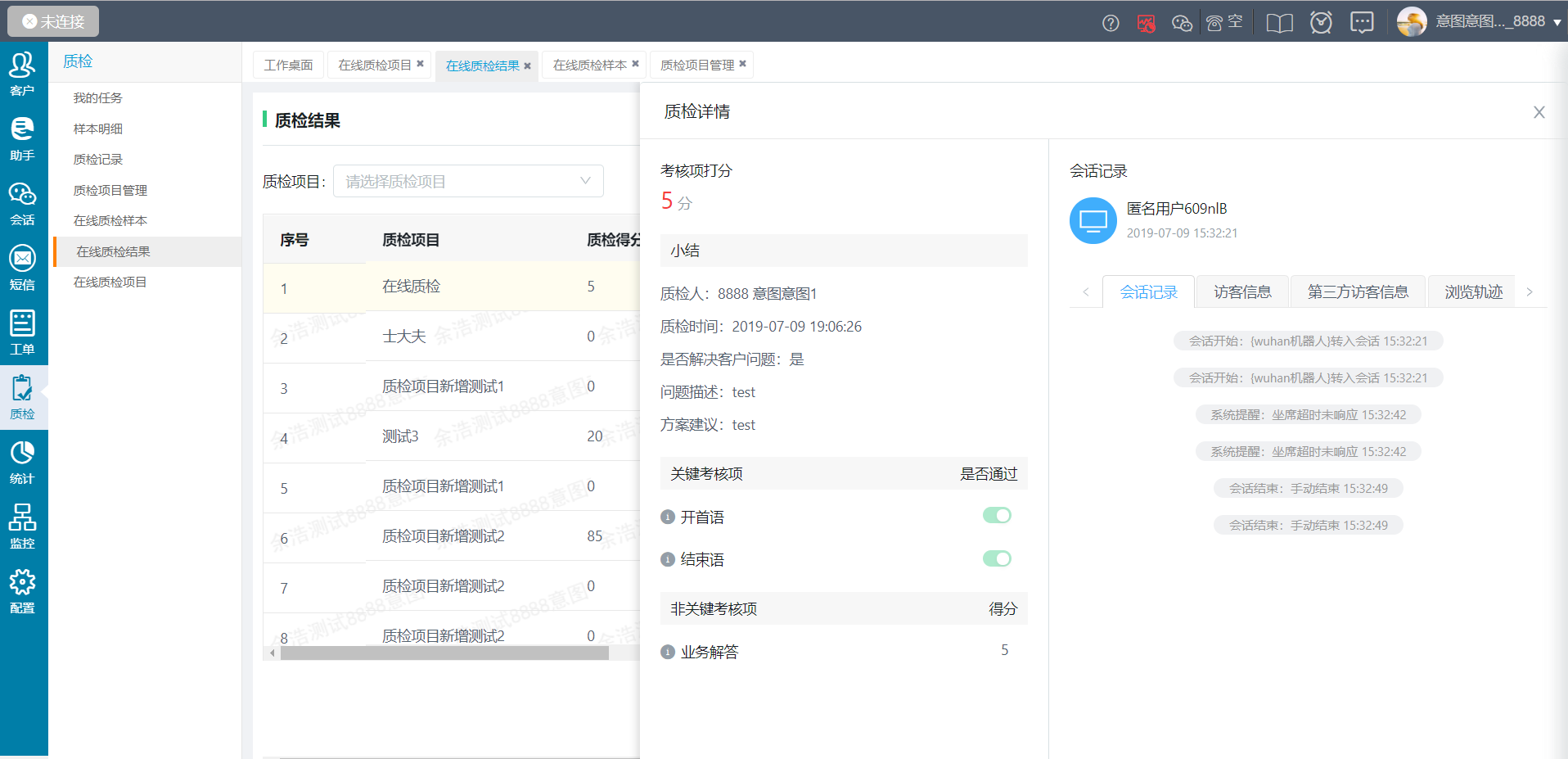1568x759 pixels.
Task: Open the 工单 ticket sidebar icon
Action: 23,332
